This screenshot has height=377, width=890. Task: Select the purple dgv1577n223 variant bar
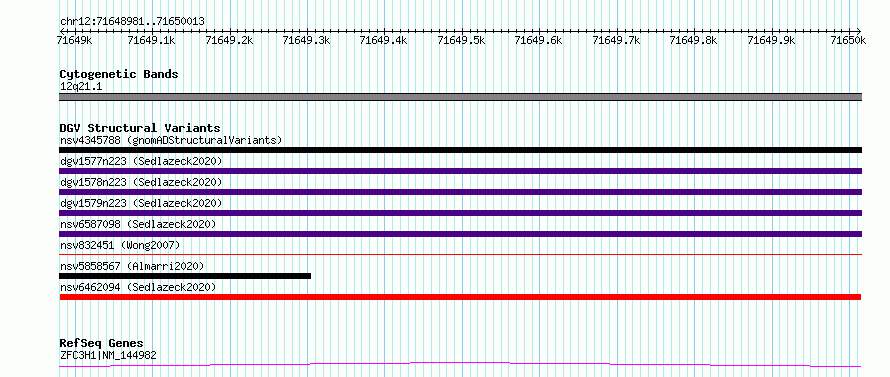(x=460, y=171)
